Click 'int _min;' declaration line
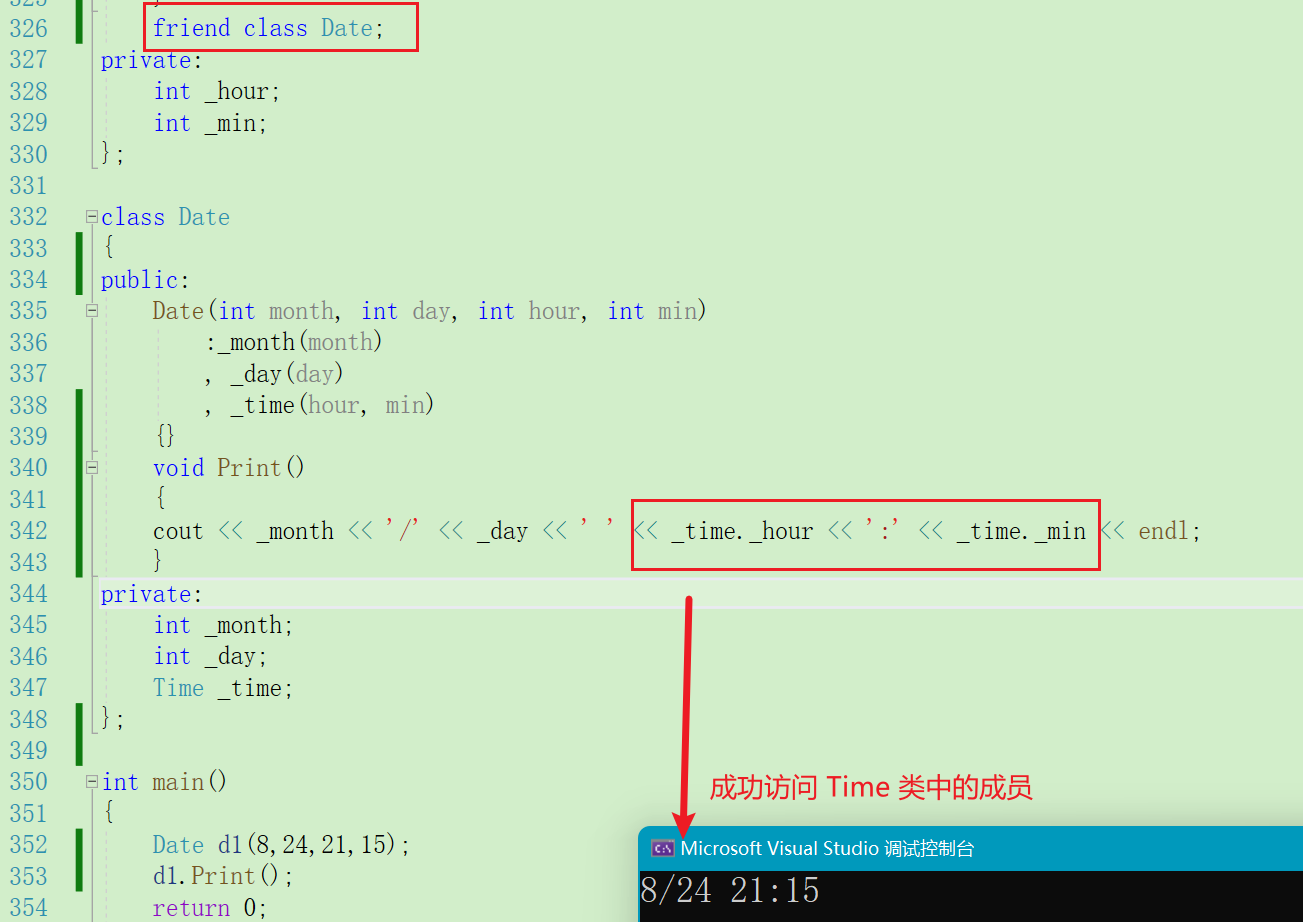The width and height of the screenshot is (1303, 922). click(x=210, y=123)
